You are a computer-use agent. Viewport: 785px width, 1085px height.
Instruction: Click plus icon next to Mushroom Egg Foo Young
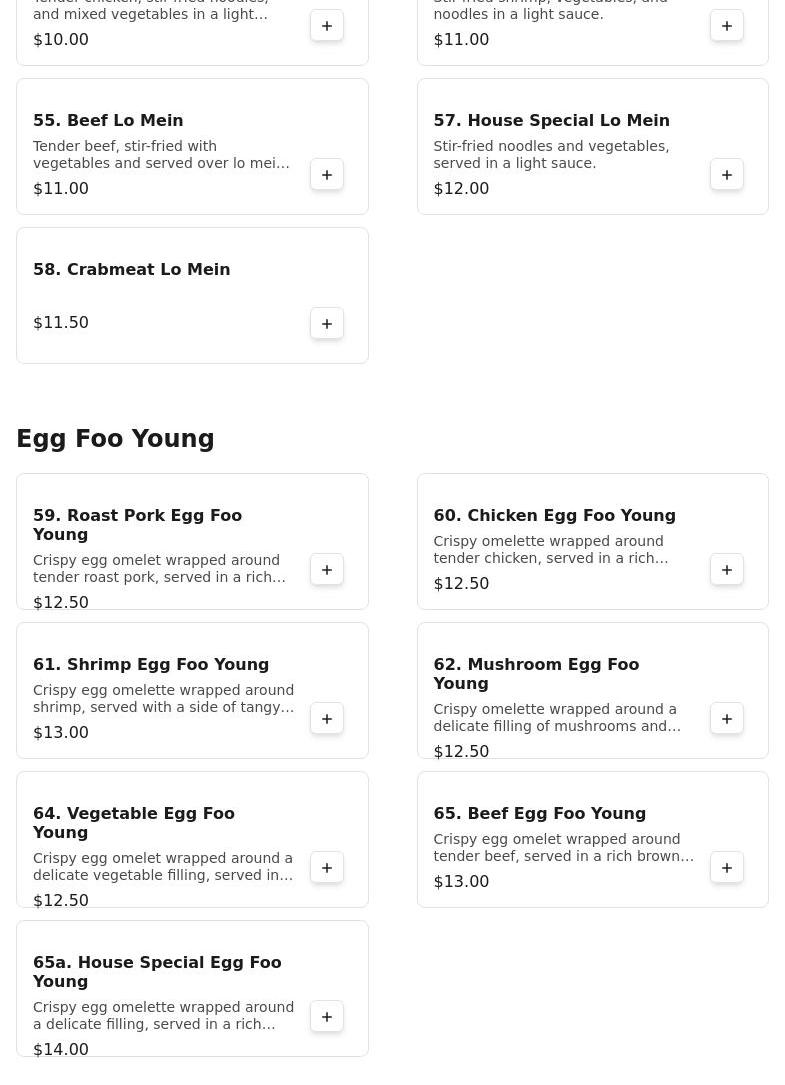[727, 719]
